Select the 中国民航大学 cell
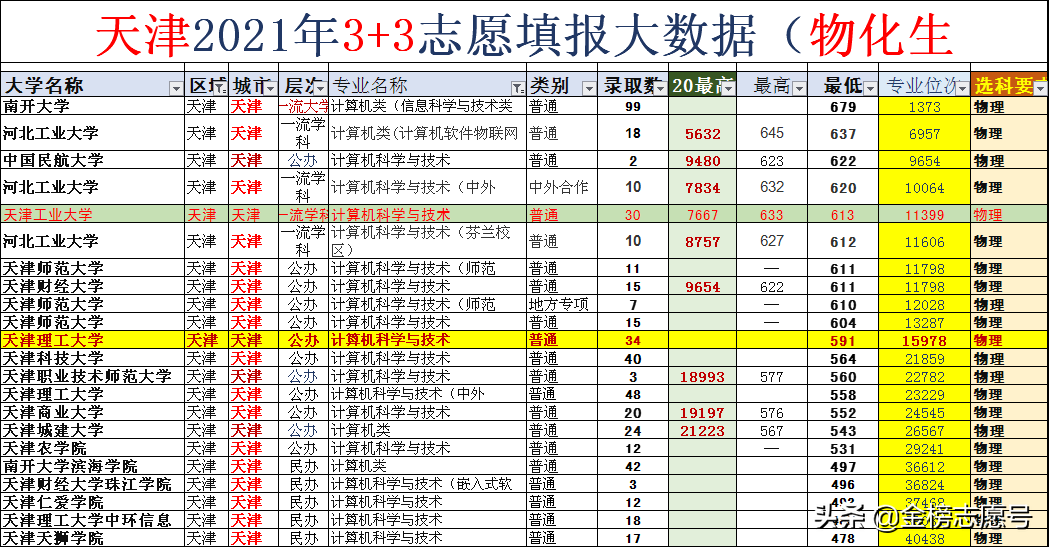 pos(92,160)
